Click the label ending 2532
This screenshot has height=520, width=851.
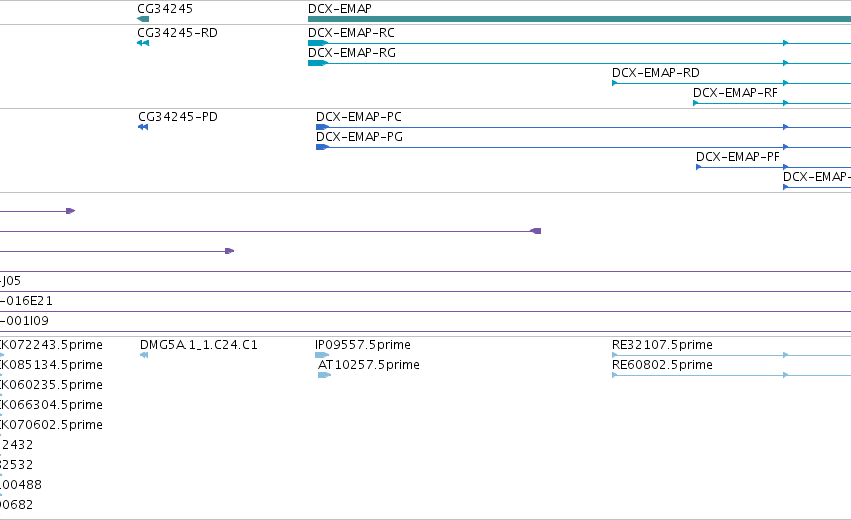click(16, 465)
